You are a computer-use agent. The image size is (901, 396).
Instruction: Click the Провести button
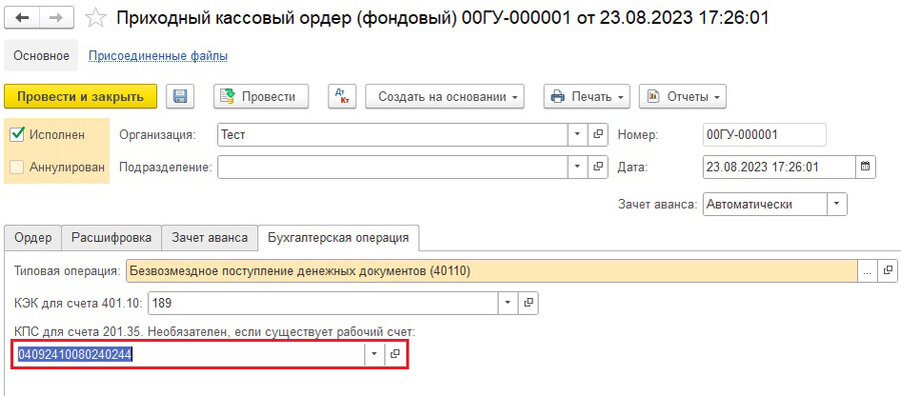261,97
